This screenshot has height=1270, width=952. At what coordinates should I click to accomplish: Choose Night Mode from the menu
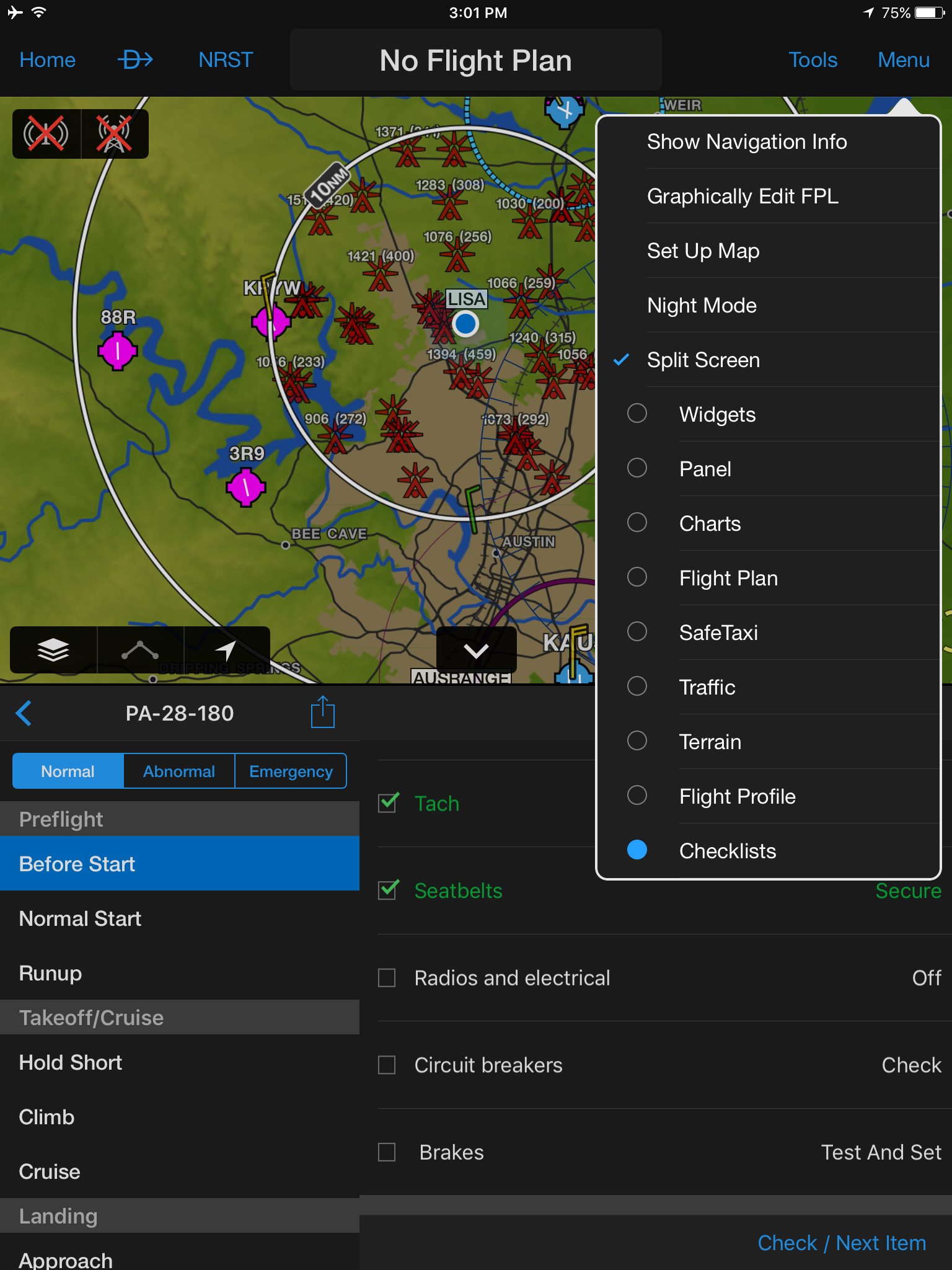coord(702,306)
